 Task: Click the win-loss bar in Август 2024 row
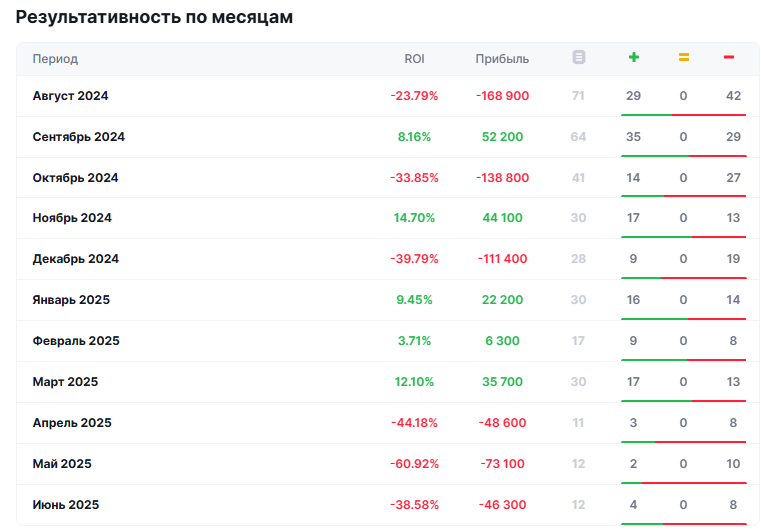point(683,115)
